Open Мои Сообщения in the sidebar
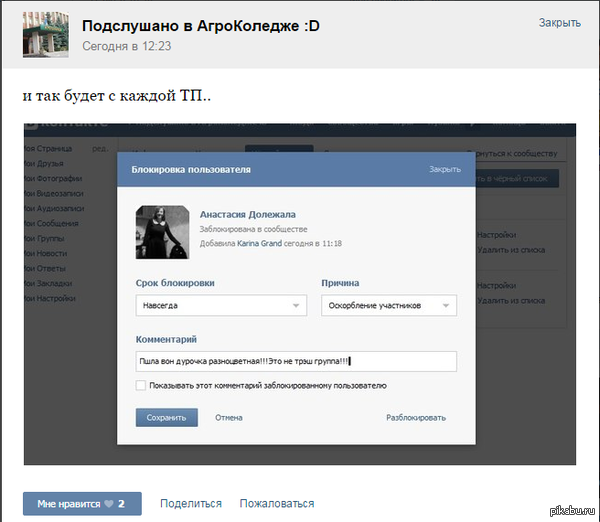 pyautogui.click(x=51, y=223)
